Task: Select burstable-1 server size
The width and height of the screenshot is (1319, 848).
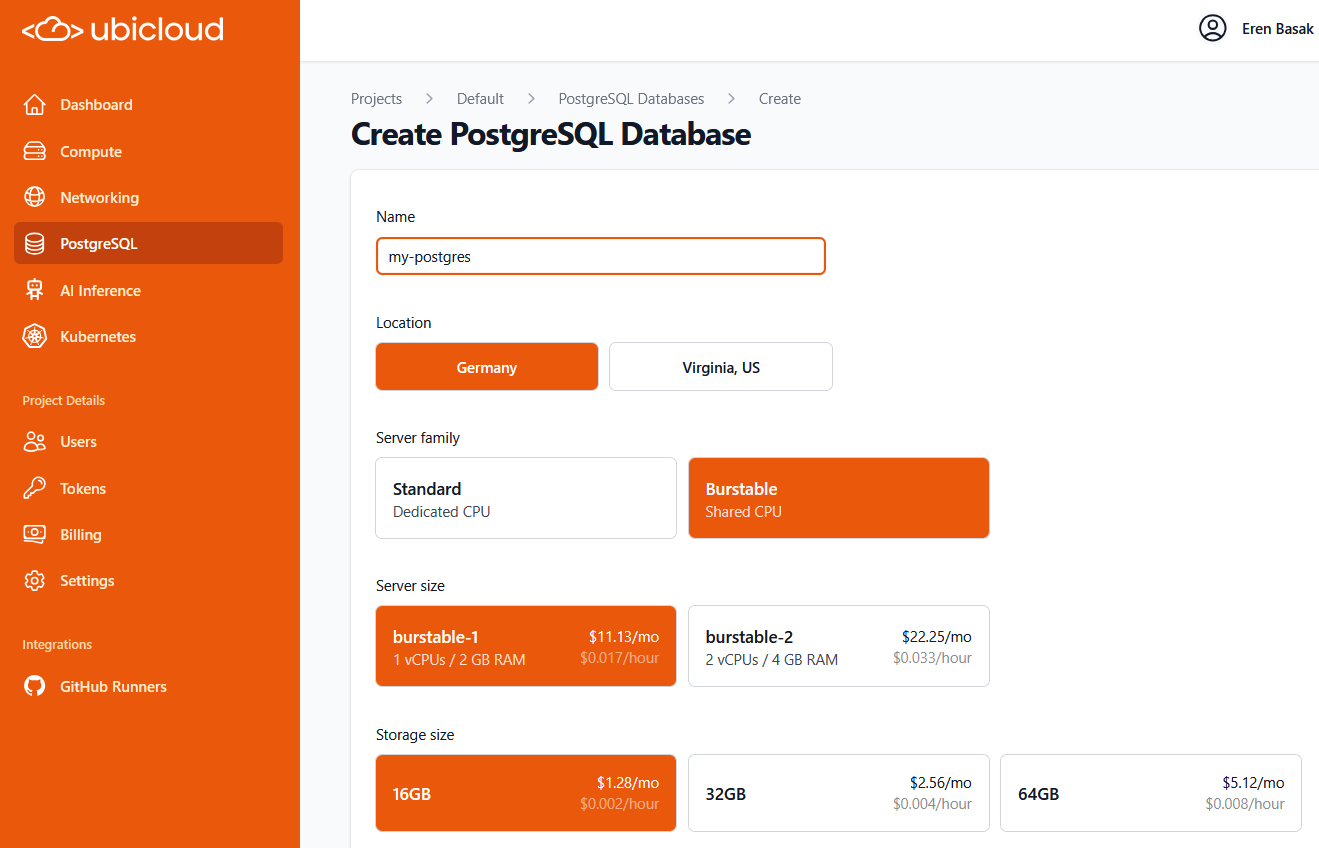Action: click(x=526, y=646)
